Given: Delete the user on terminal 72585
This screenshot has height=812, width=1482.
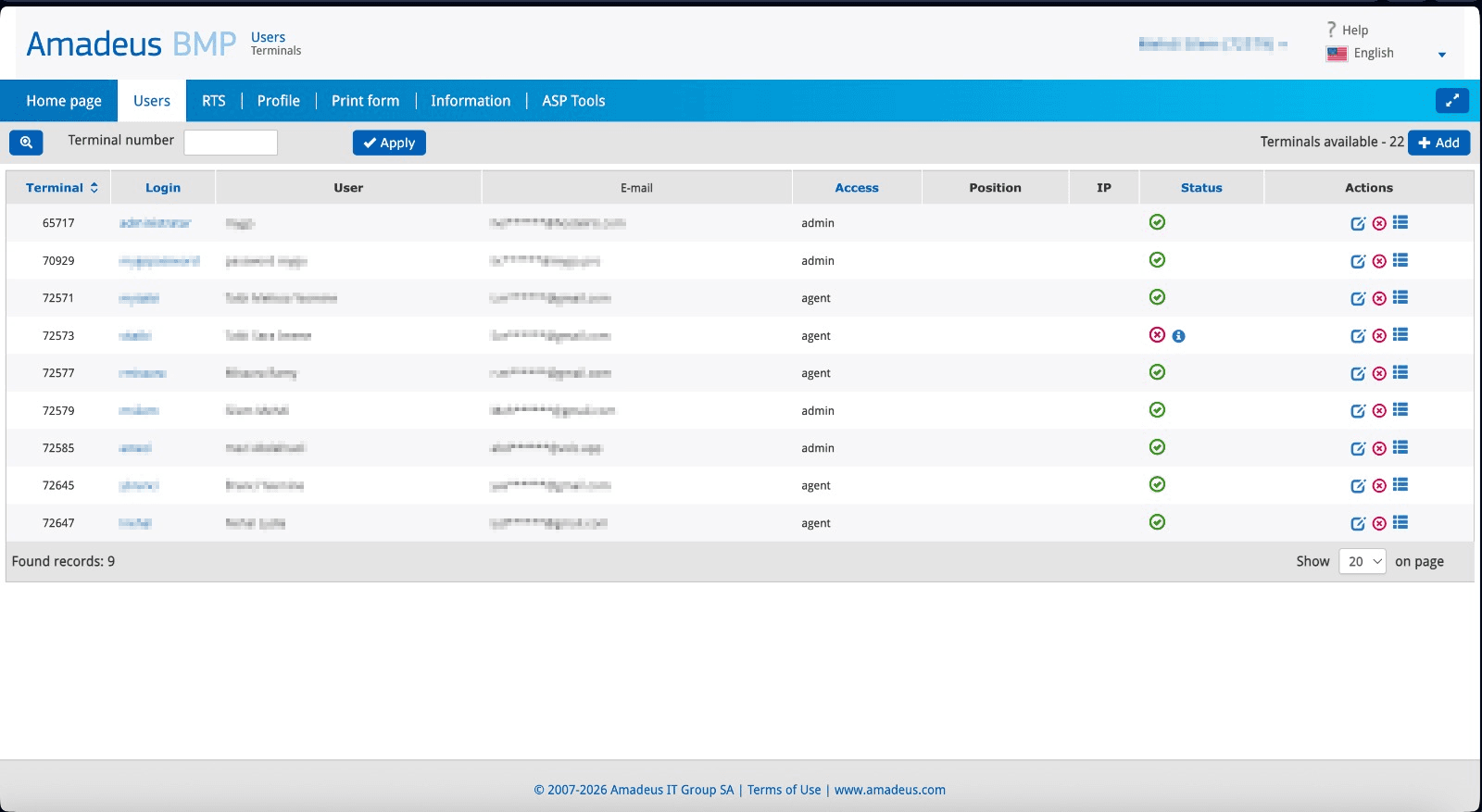Looking at the screenshot, I should click(1379, 448).
